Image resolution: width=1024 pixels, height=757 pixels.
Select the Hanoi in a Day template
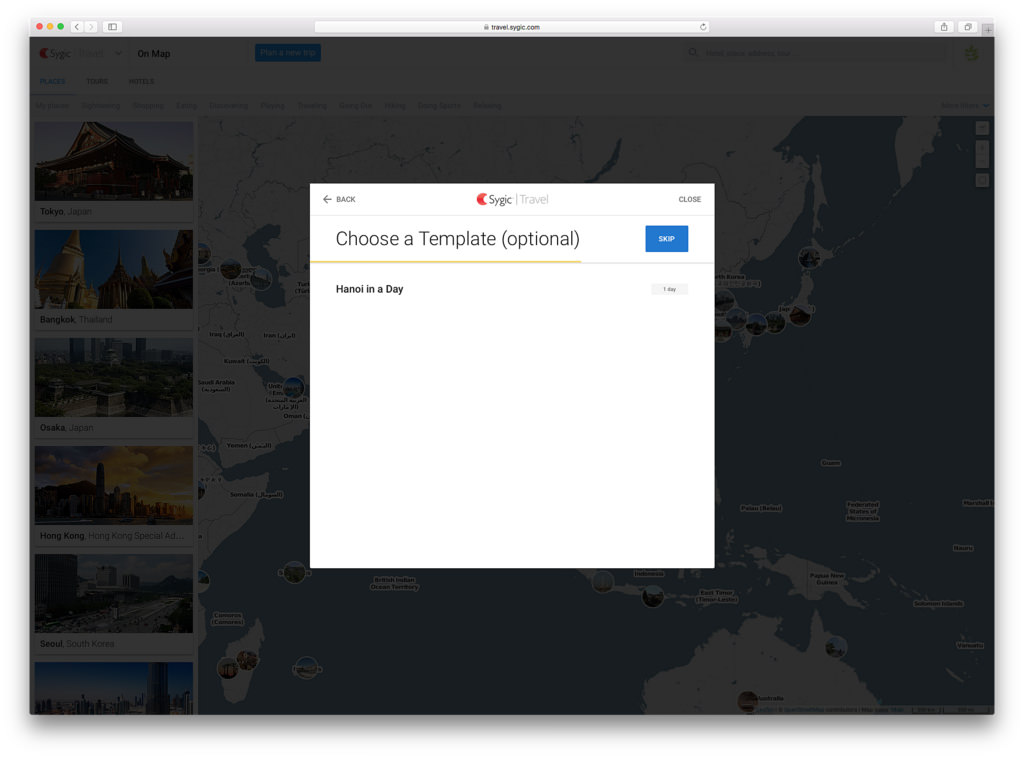[x=511, y=289]
